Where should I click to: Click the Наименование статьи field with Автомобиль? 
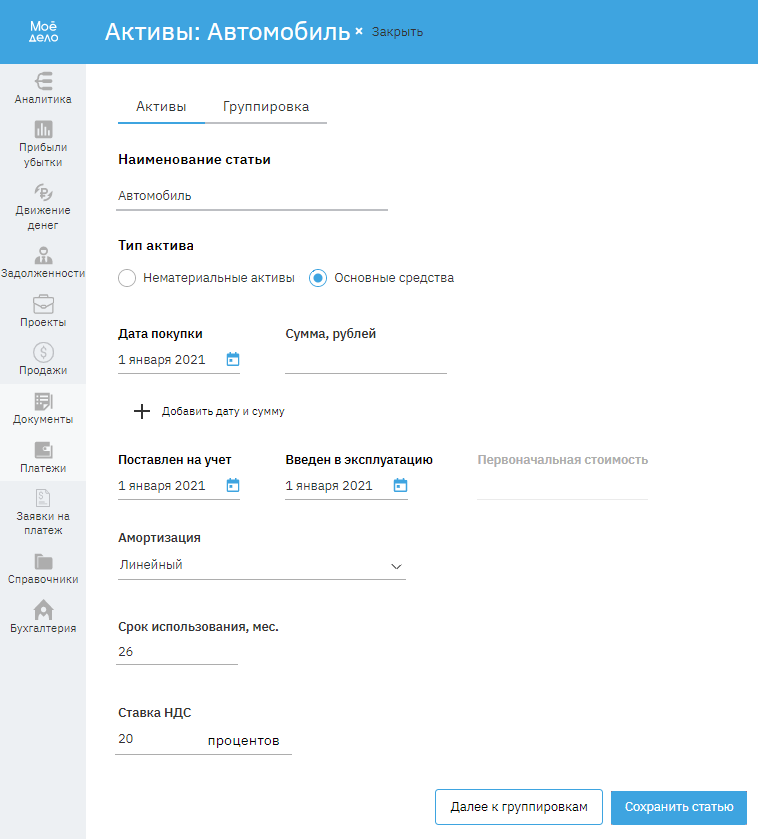point(252,196)
